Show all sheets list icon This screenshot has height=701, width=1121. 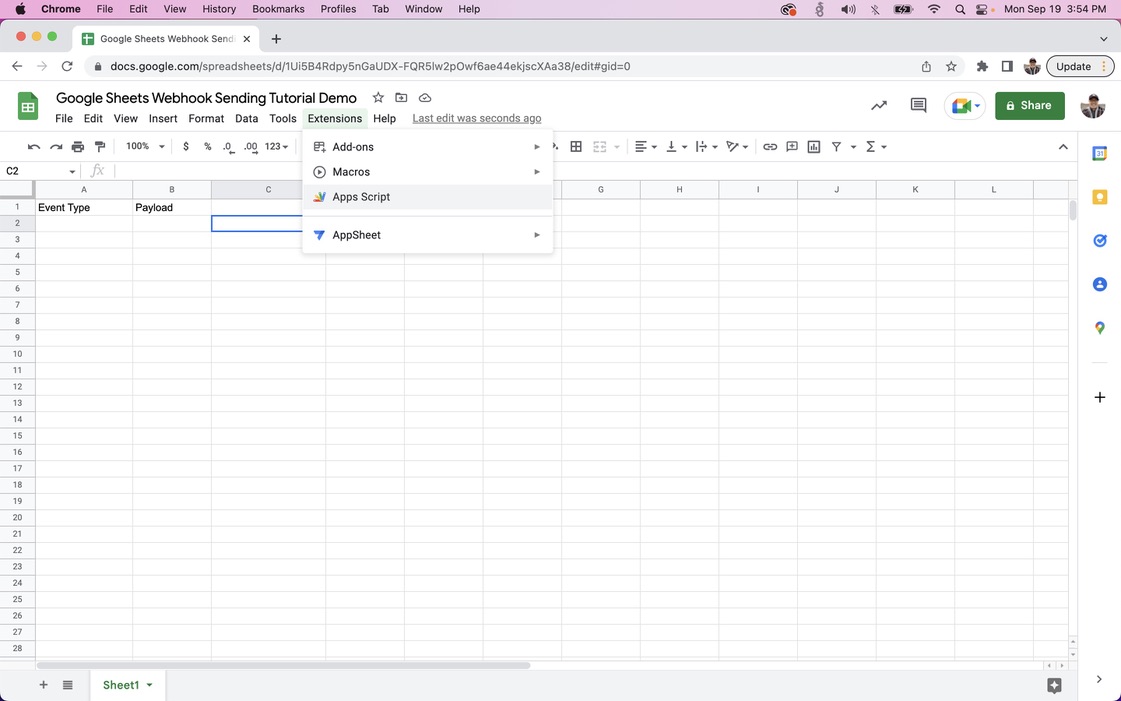(68, 685)
